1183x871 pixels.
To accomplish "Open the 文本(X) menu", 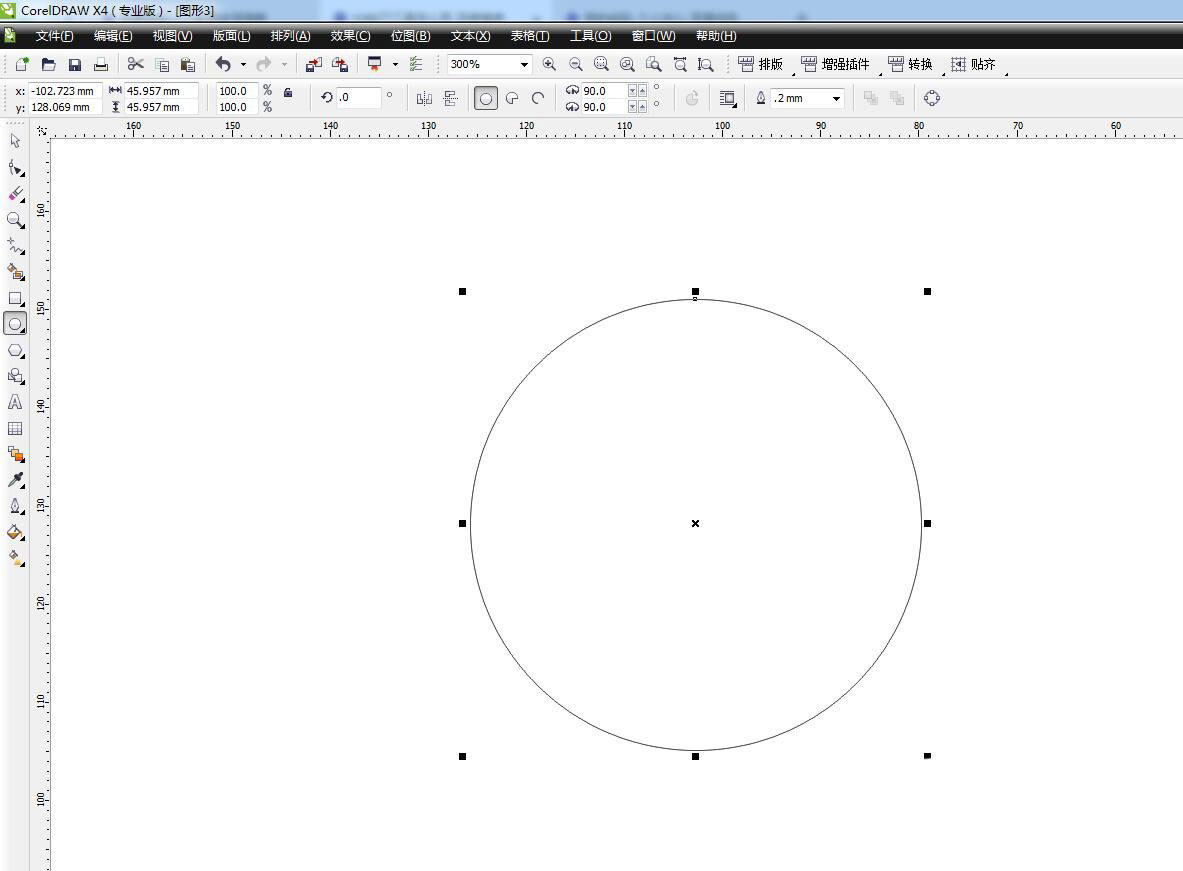I will point(470,36).
